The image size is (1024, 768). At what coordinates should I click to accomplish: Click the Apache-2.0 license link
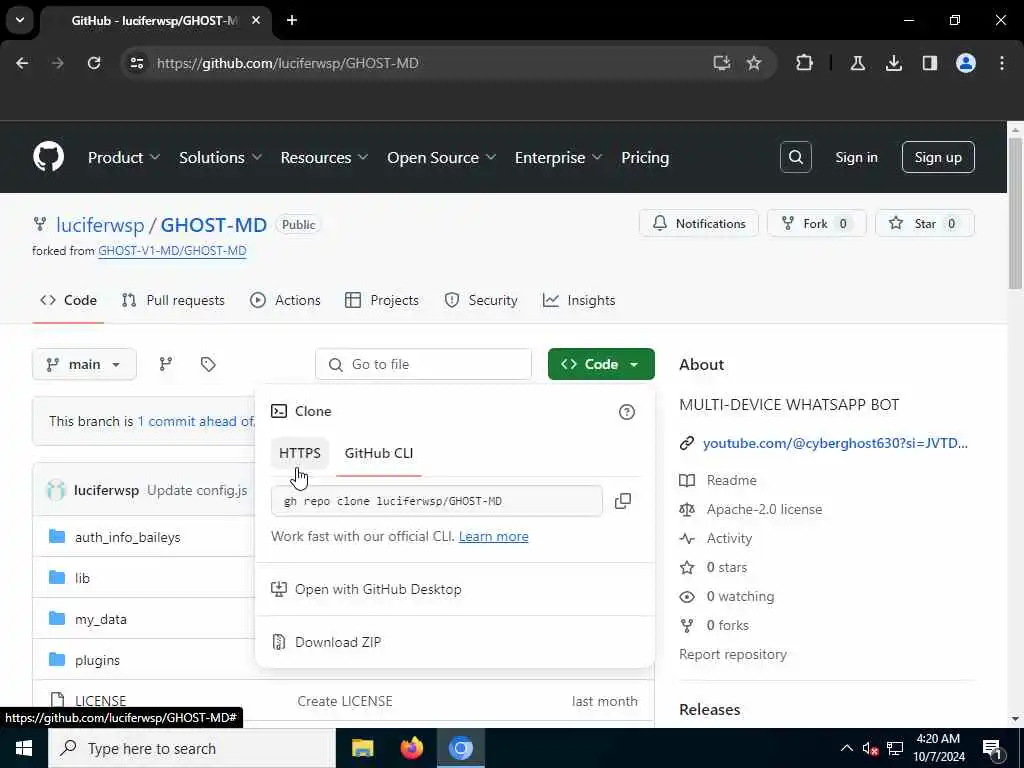click(764, 509)
